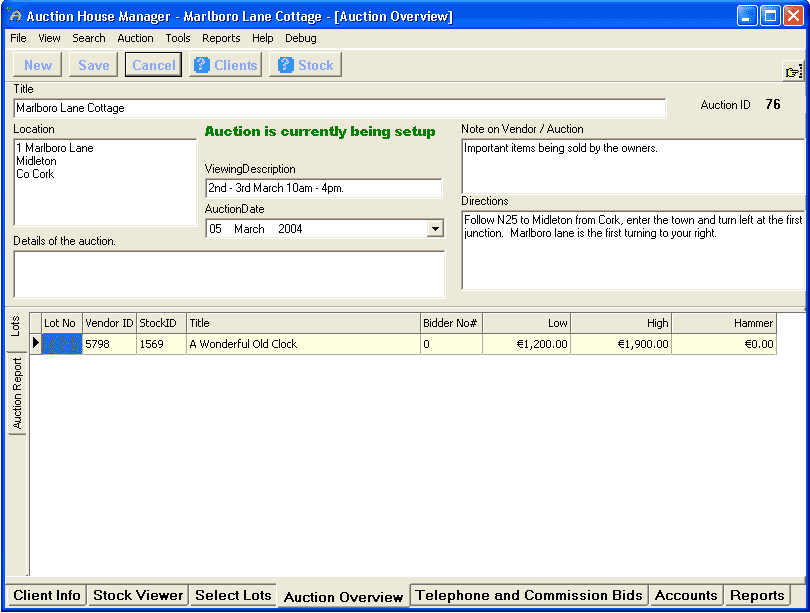Screen dimensions: 810x613
Task: Open the Clients lookup button
Action: coord(226,65)
